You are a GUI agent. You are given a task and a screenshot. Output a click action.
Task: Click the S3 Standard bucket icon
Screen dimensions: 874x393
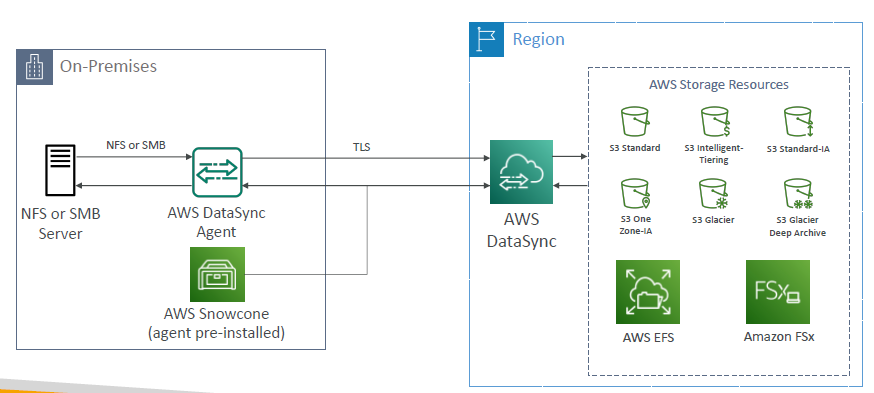click(x=635, y=121)
